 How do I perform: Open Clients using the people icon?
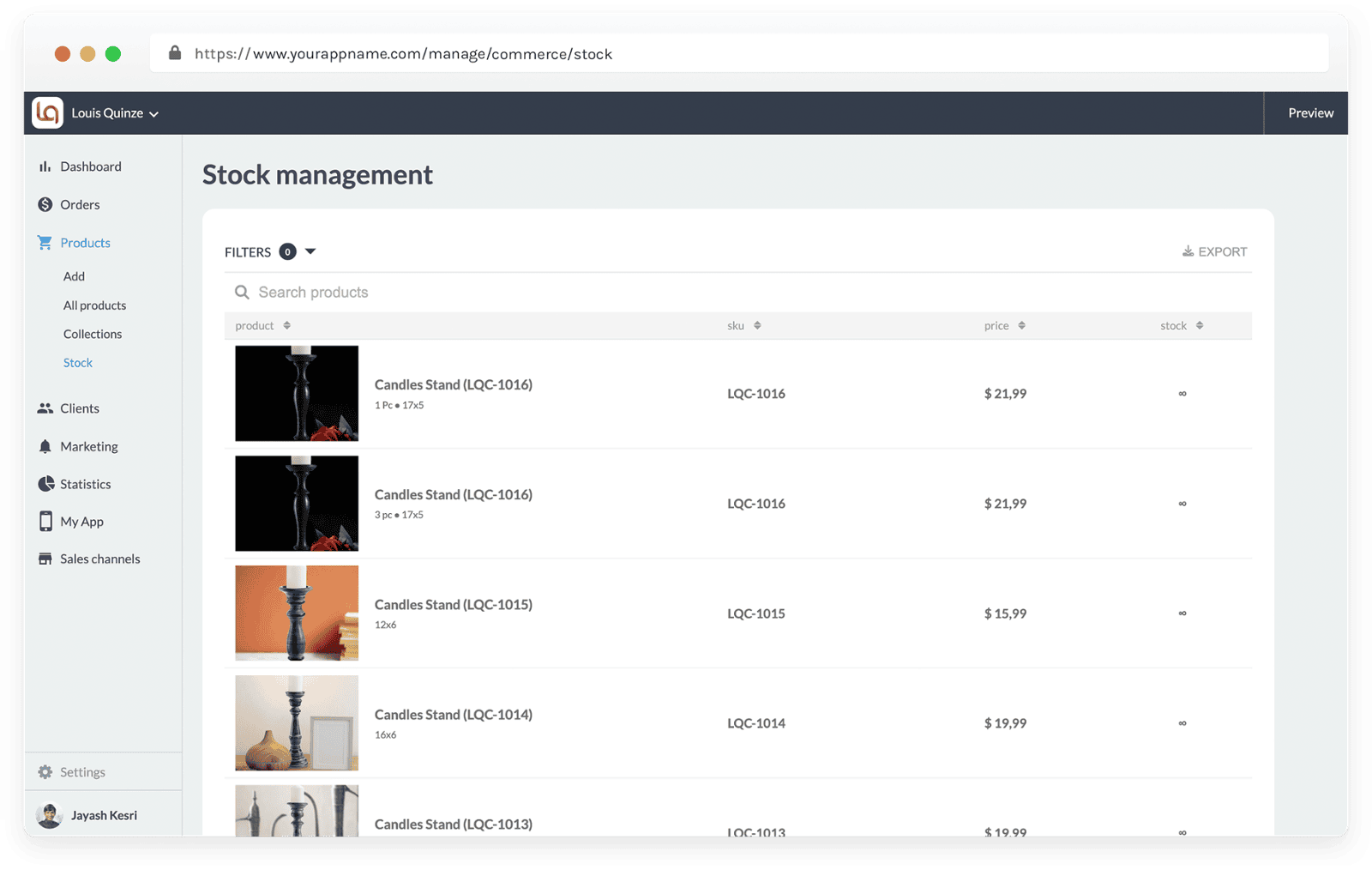click(x=45, y=408)
